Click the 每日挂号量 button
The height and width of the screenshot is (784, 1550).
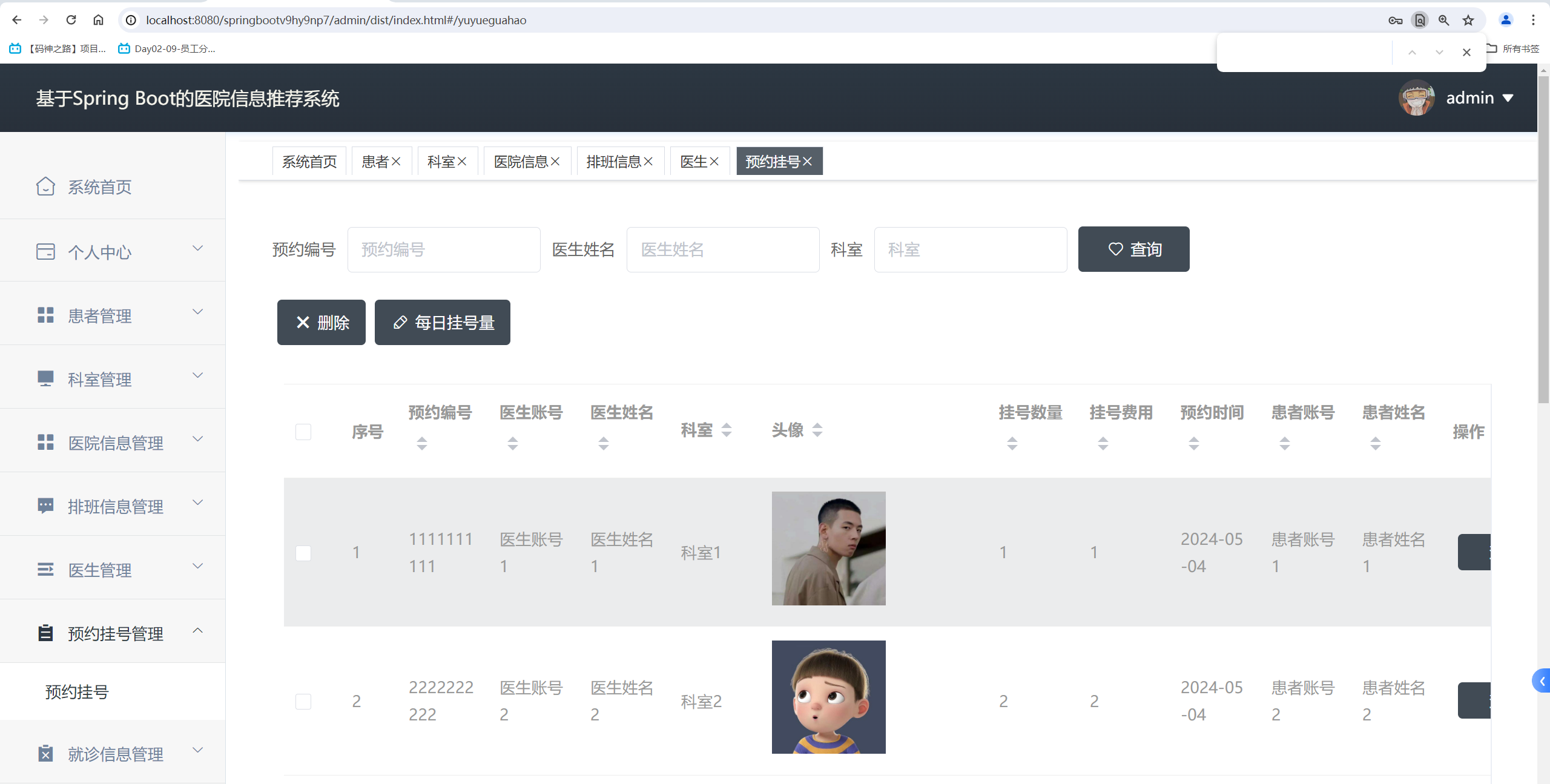pyautogui.click(x=442, y=323)
